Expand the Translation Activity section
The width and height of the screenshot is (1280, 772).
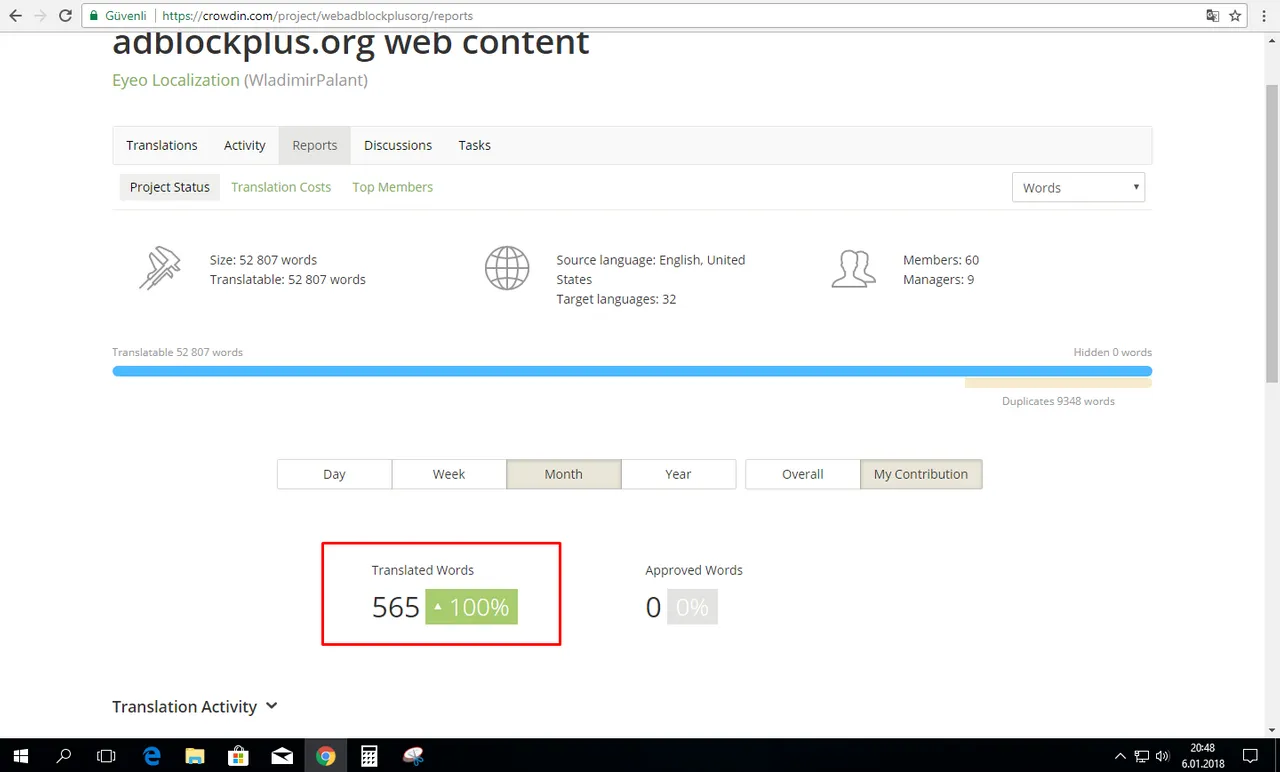pos(195,706)
